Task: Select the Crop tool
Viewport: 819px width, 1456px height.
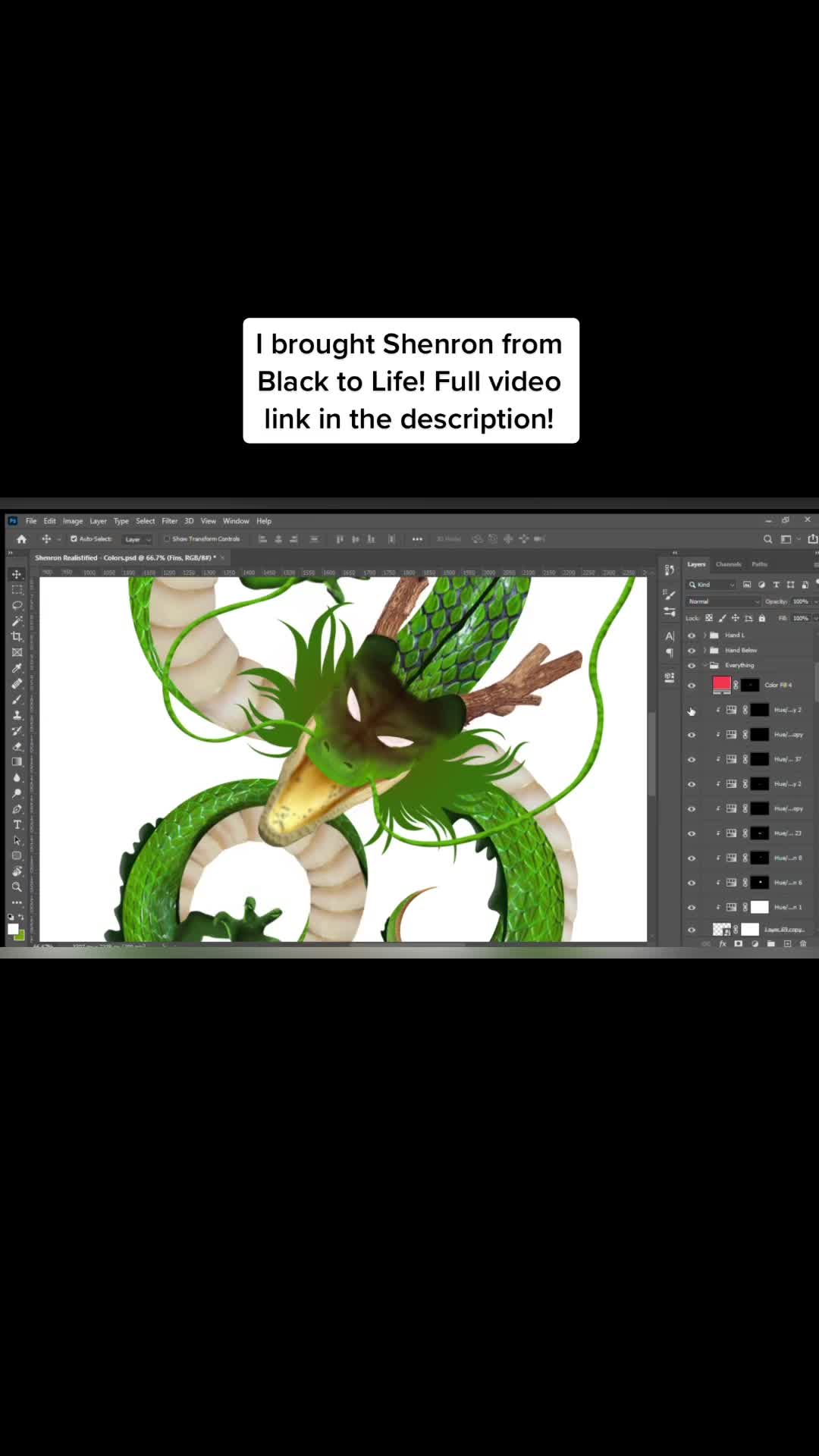Action: coord(17,636)
